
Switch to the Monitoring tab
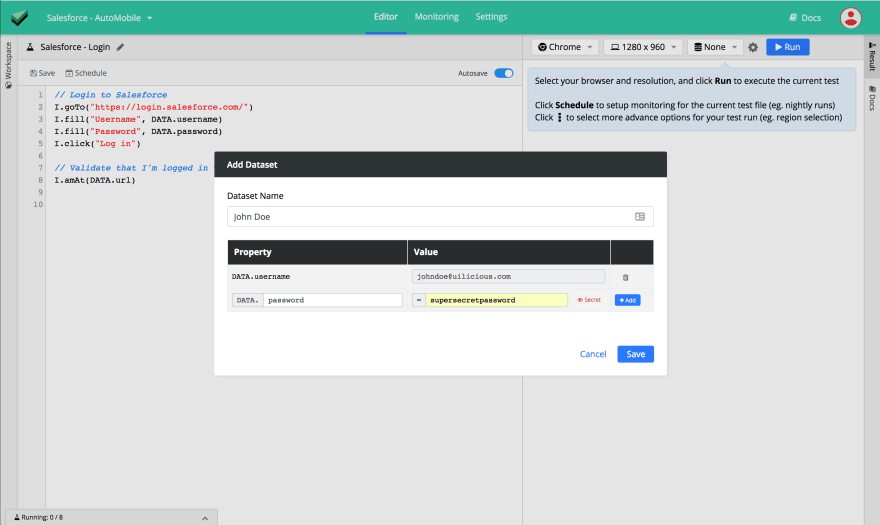coord(437,17)
